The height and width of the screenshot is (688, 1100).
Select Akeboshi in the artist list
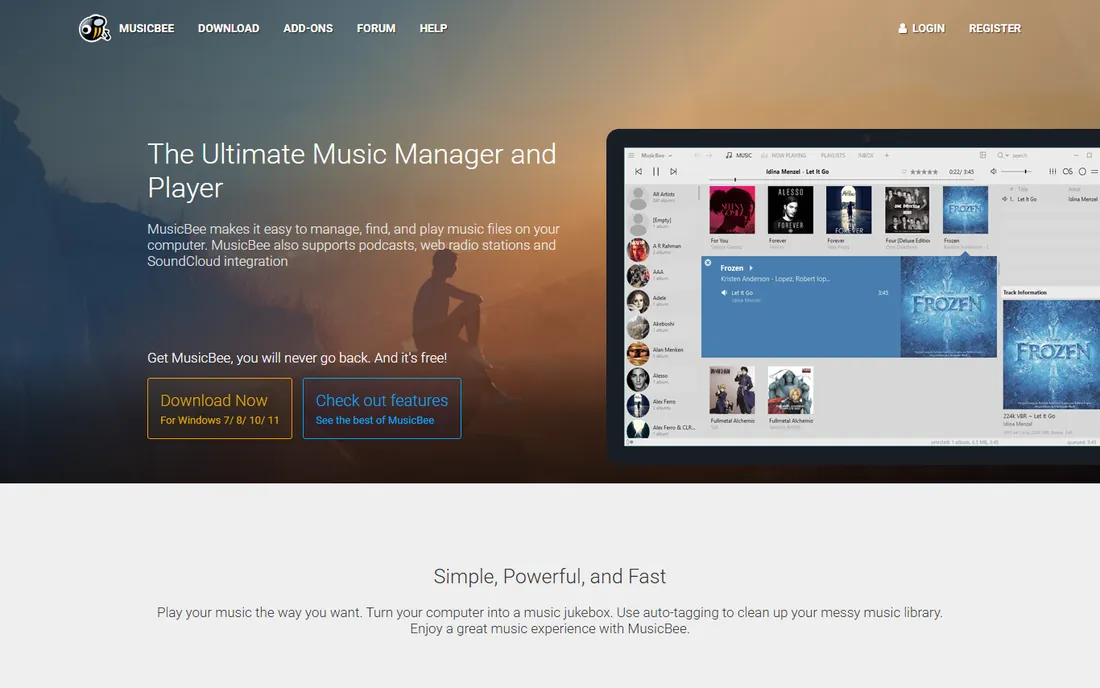coord(662,327)
